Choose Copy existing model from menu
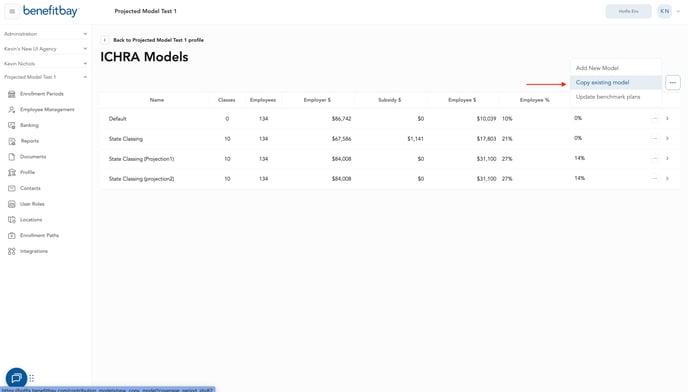This screenshot has height=392, width=688. (x=616, y=83)
